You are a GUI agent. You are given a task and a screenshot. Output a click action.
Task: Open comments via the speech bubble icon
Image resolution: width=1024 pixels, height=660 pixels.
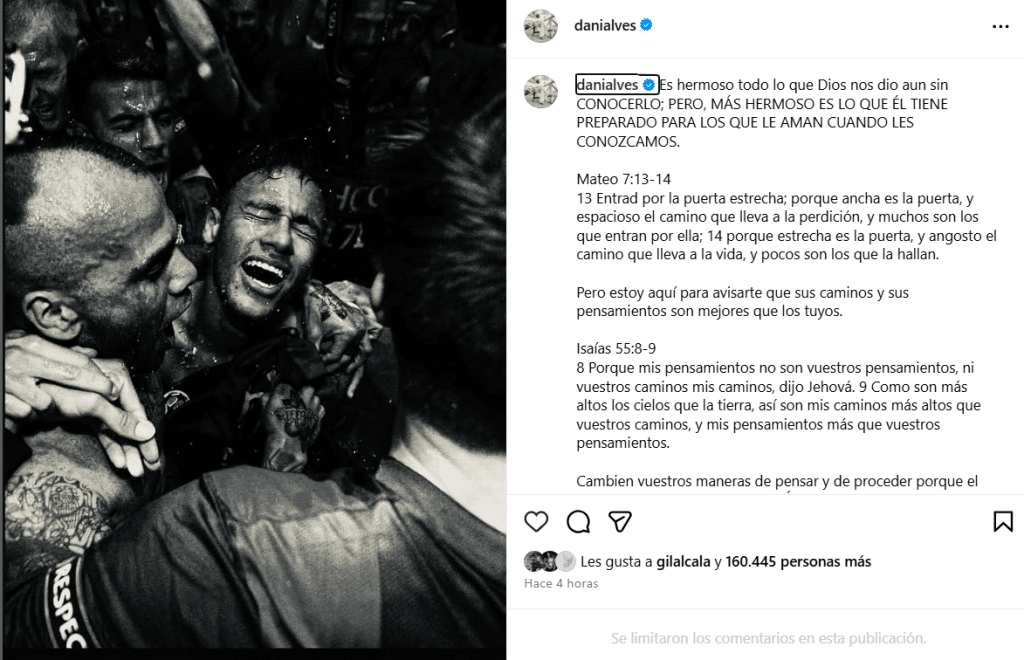[578, 522]
